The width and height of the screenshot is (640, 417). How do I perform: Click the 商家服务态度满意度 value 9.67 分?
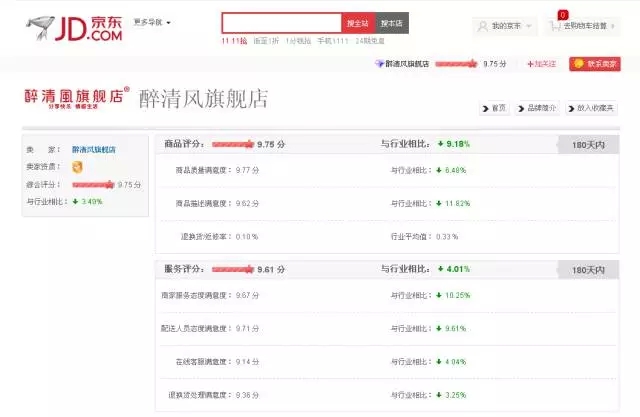pos(247,295)
